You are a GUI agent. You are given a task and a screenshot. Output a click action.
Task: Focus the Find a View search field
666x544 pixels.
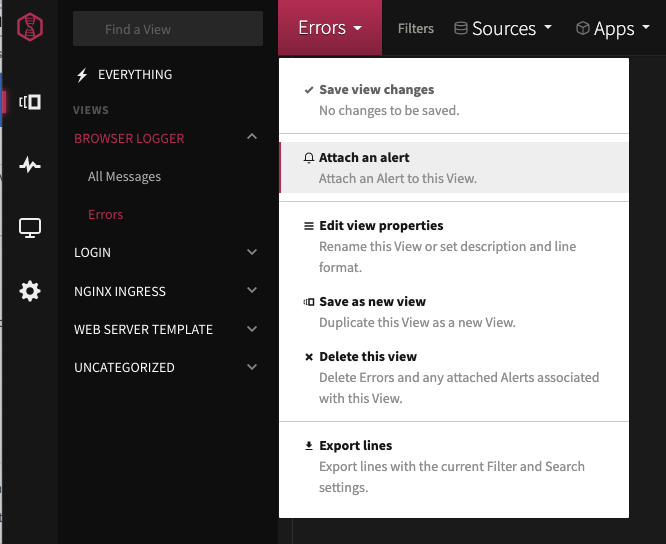click(168, 29)
